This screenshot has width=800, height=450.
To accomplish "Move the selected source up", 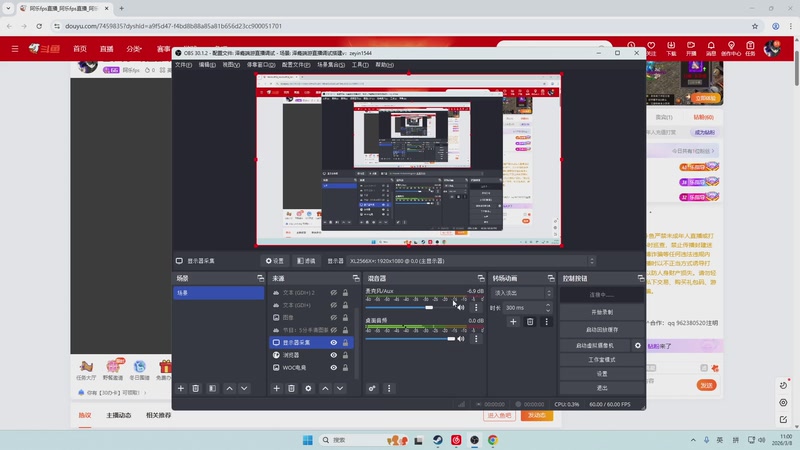I will click(325, 388).
